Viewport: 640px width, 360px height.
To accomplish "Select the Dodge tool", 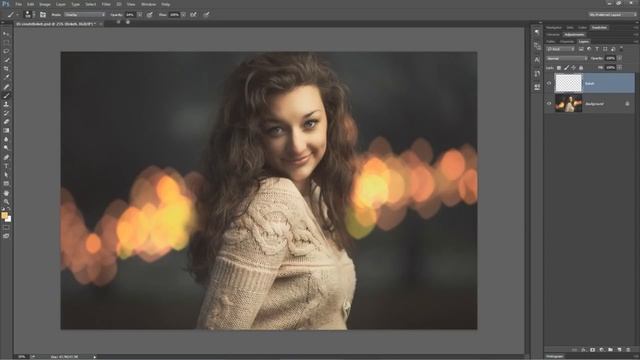I will [6, 148].
